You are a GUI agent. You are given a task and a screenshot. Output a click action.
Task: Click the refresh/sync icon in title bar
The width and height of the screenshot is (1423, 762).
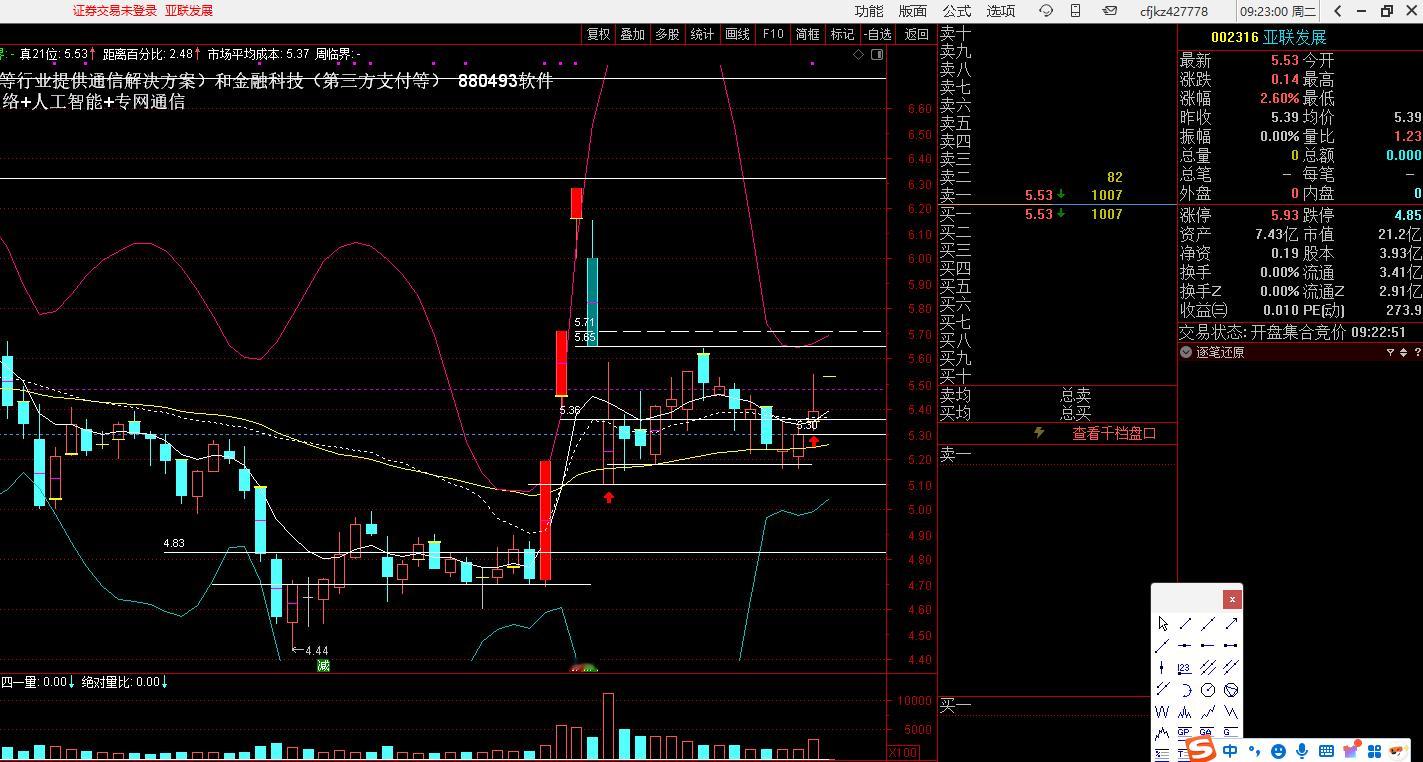[1046, 11]
